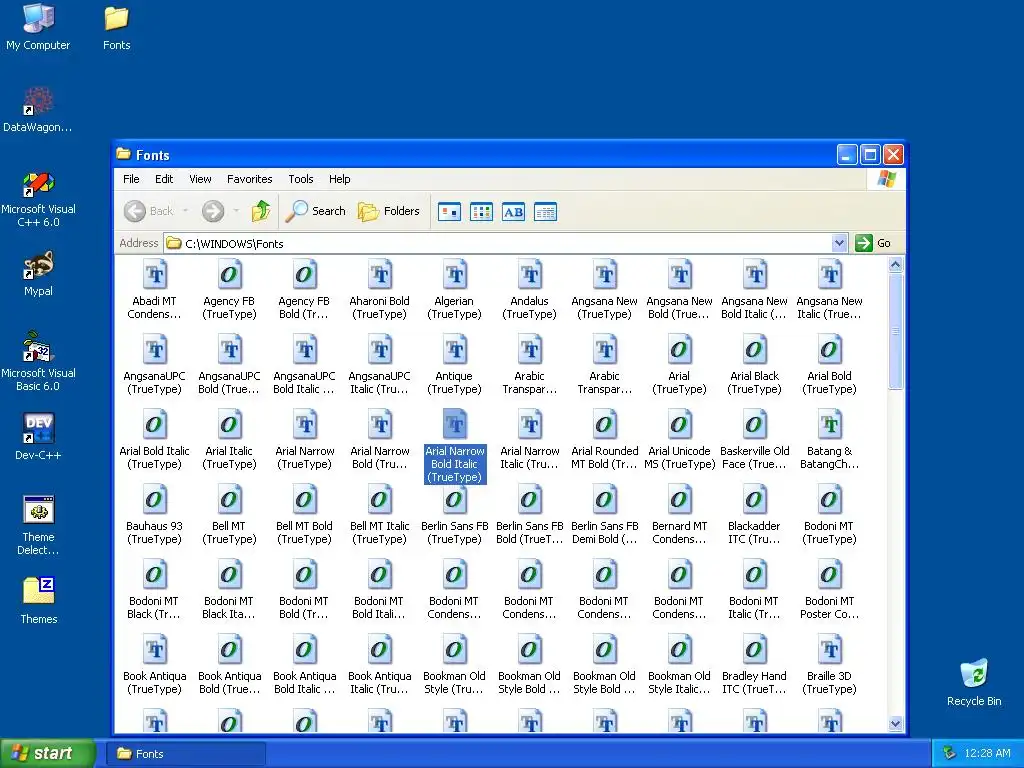This screenshot has width=1024, height=768.
Task: Select Book Antiqua (TrueType) font
Action: [x=154, y=665]
